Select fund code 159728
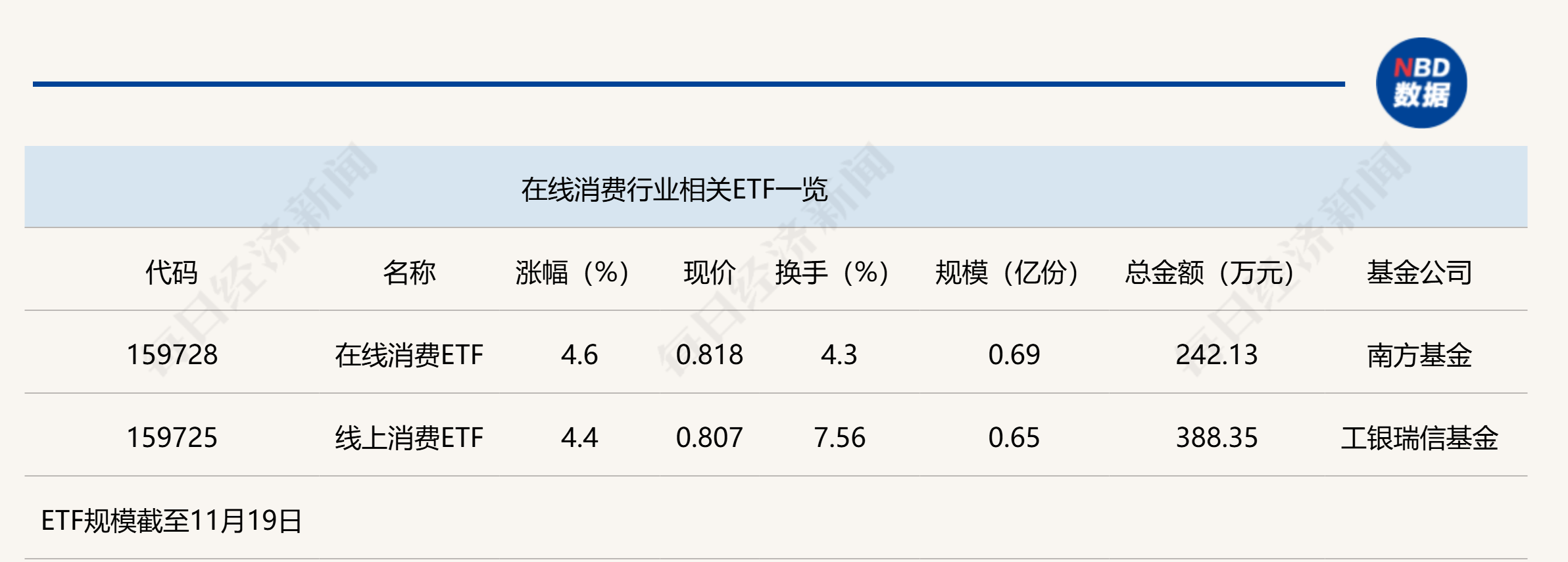The height and width of the screenshot is (562, 1568). click(172, 355)
